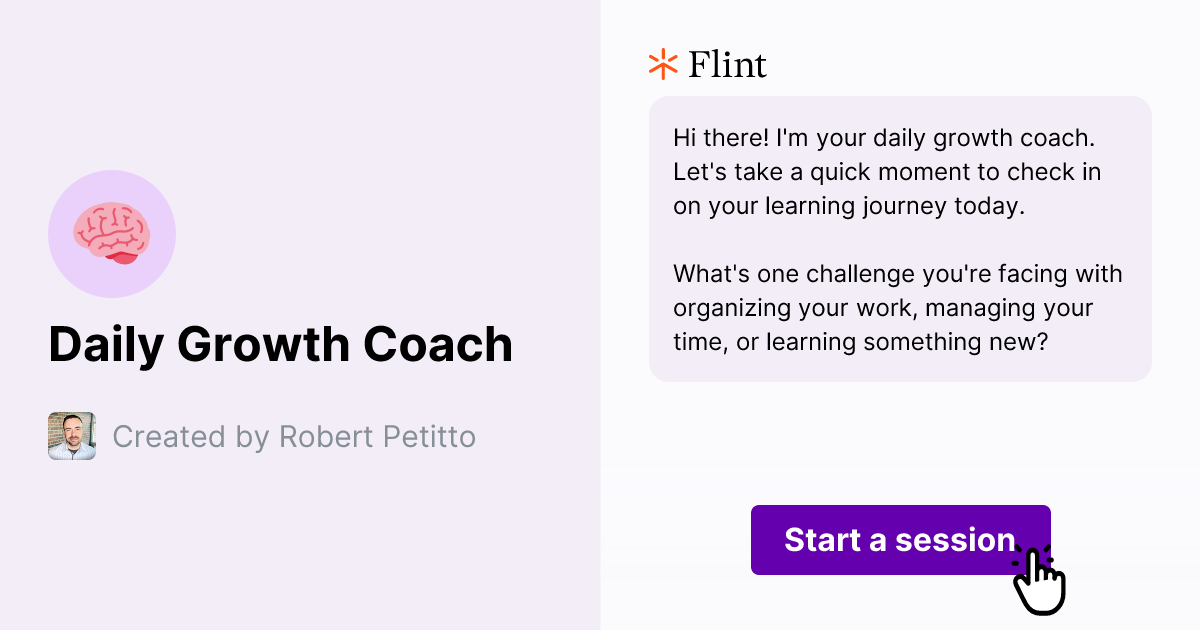This screenshot has width=1200, height=630.
Task: Click Robert Petitto's profile picture
Action: click(x=72, y=436)
